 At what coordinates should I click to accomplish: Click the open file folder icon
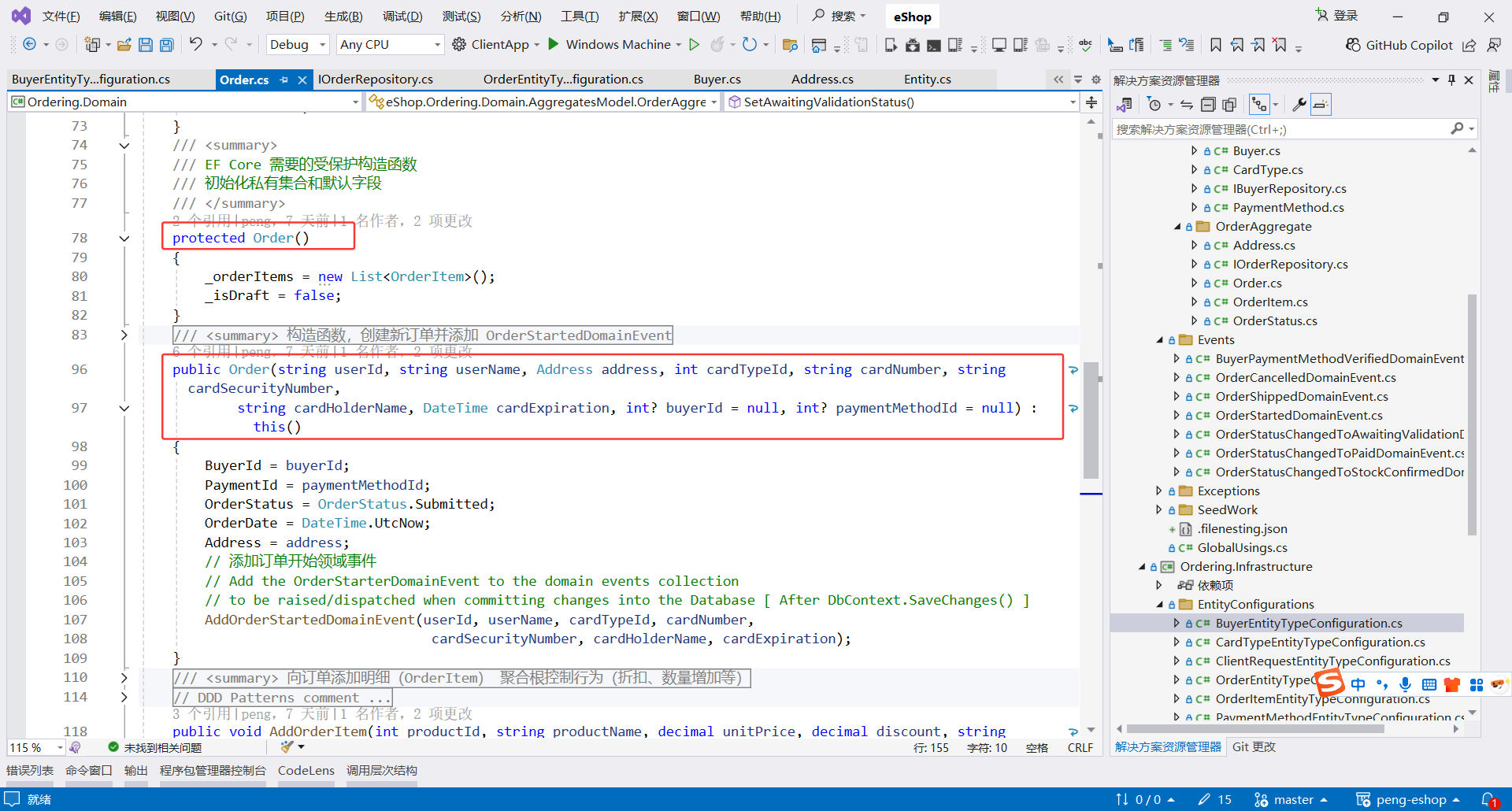click(124, 45)
